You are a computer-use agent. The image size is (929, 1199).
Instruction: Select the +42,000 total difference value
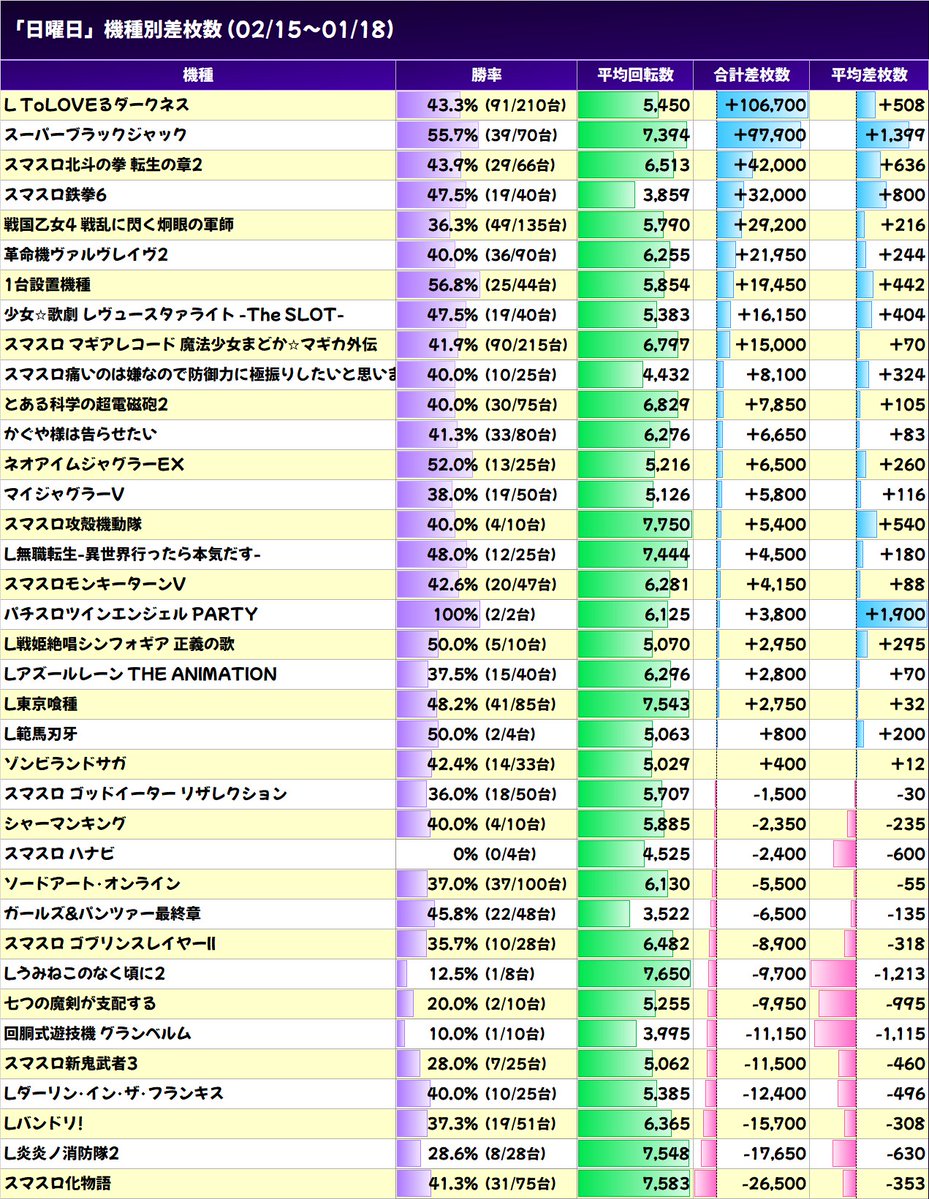769,164
